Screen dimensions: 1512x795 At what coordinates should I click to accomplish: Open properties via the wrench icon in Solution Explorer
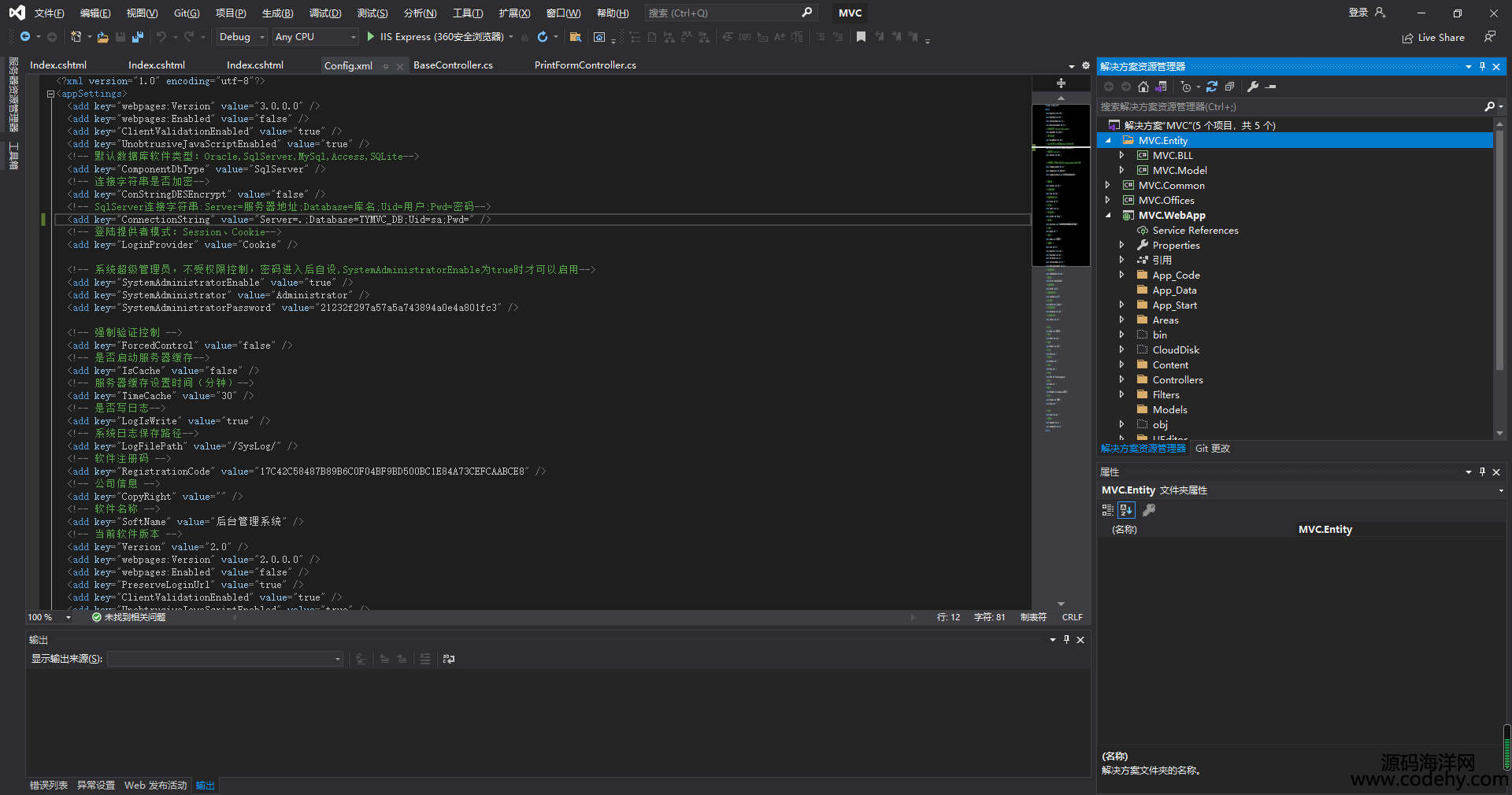1253,87
